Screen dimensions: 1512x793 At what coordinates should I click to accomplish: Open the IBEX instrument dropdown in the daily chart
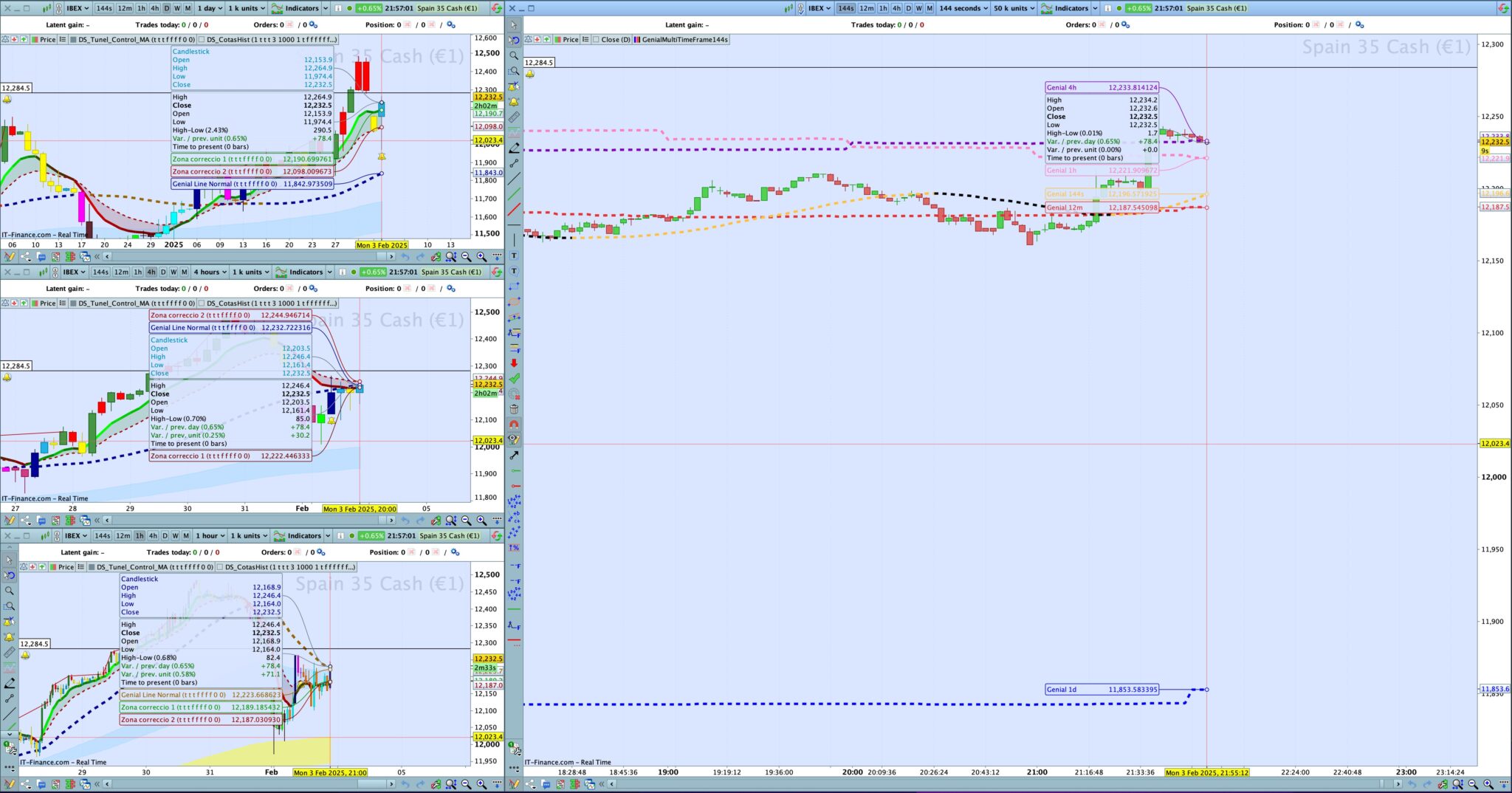click(x=78, y=8)
